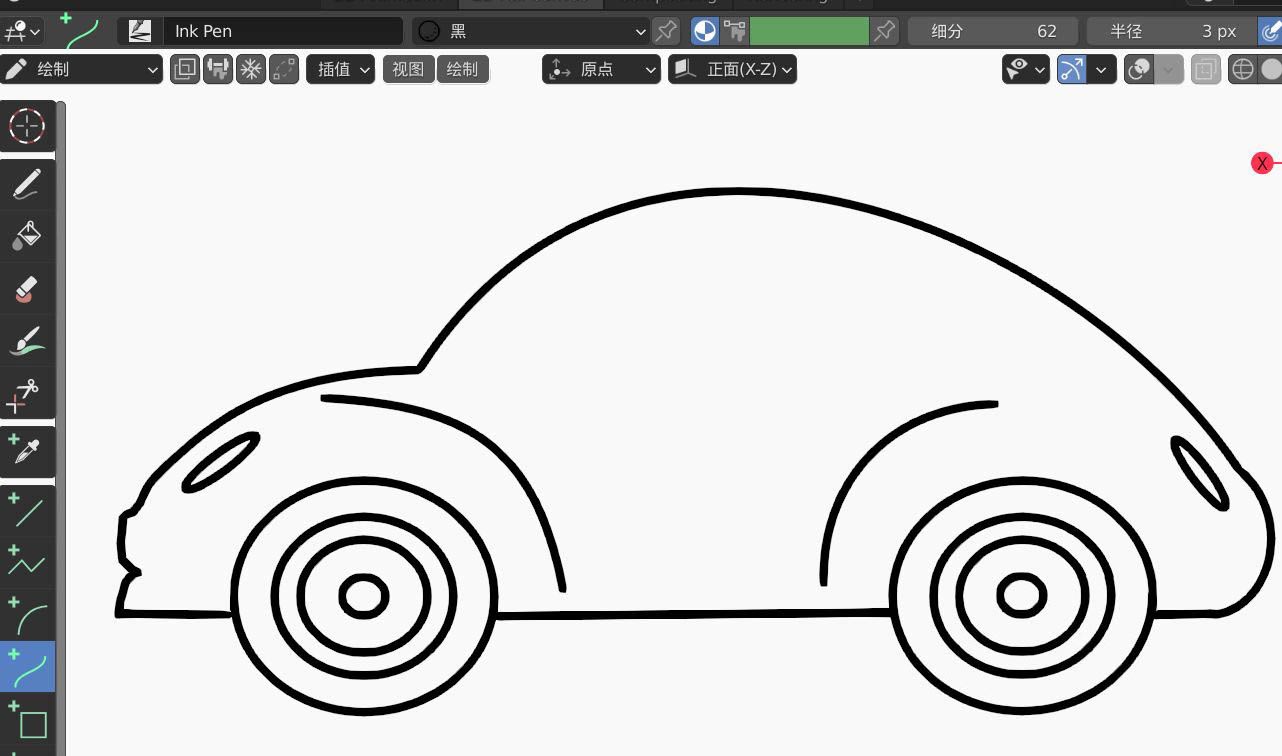This screenshot has width=1282, height=756.
Task: Click the Ink Pen brush name field
Action: [283, 31]
